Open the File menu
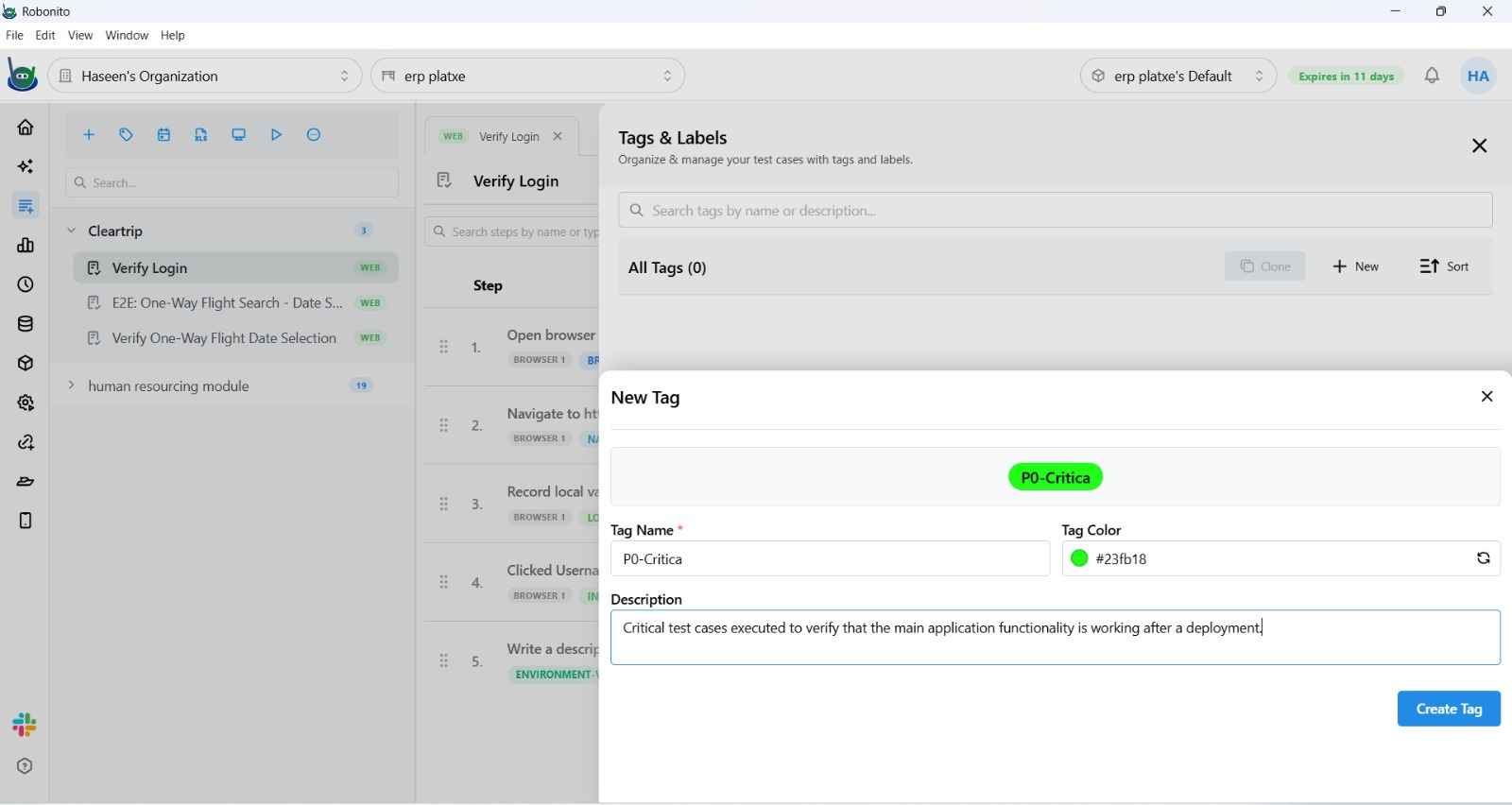Image resolution: width=1512 pixels, height=805 pixels. (x=14, y=35)
